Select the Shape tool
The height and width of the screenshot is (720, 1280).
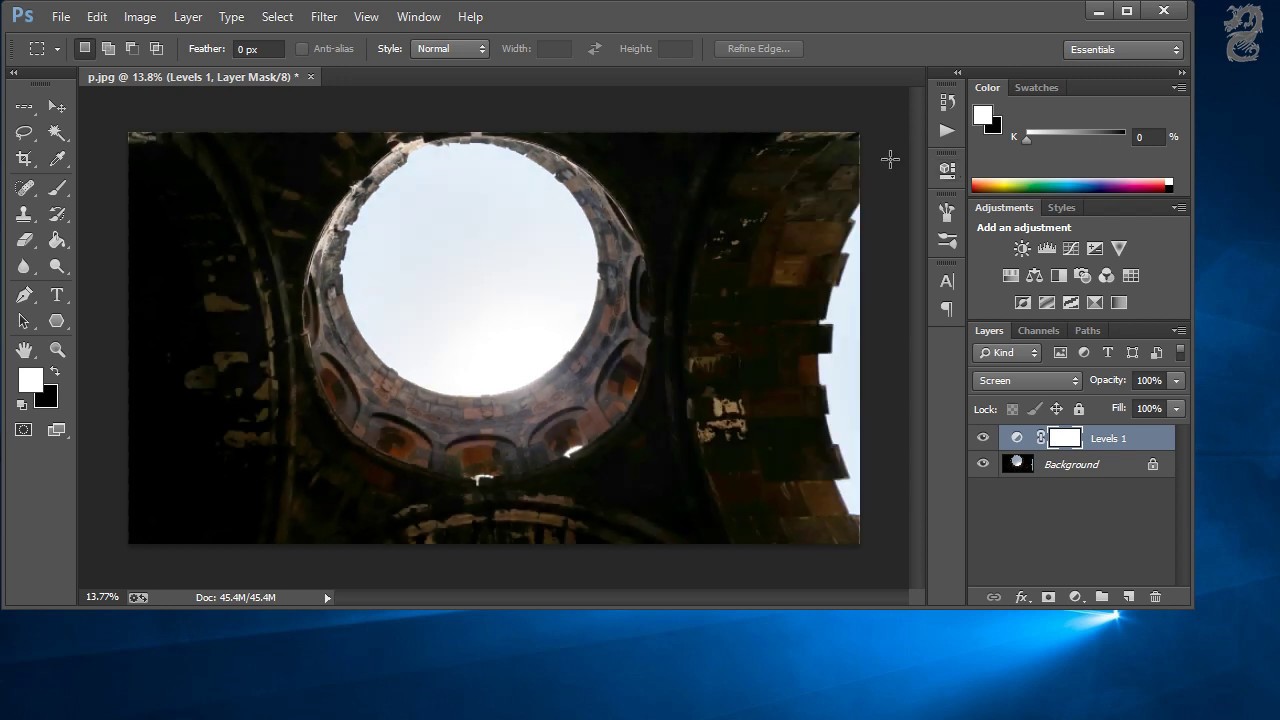pos(57,321)
